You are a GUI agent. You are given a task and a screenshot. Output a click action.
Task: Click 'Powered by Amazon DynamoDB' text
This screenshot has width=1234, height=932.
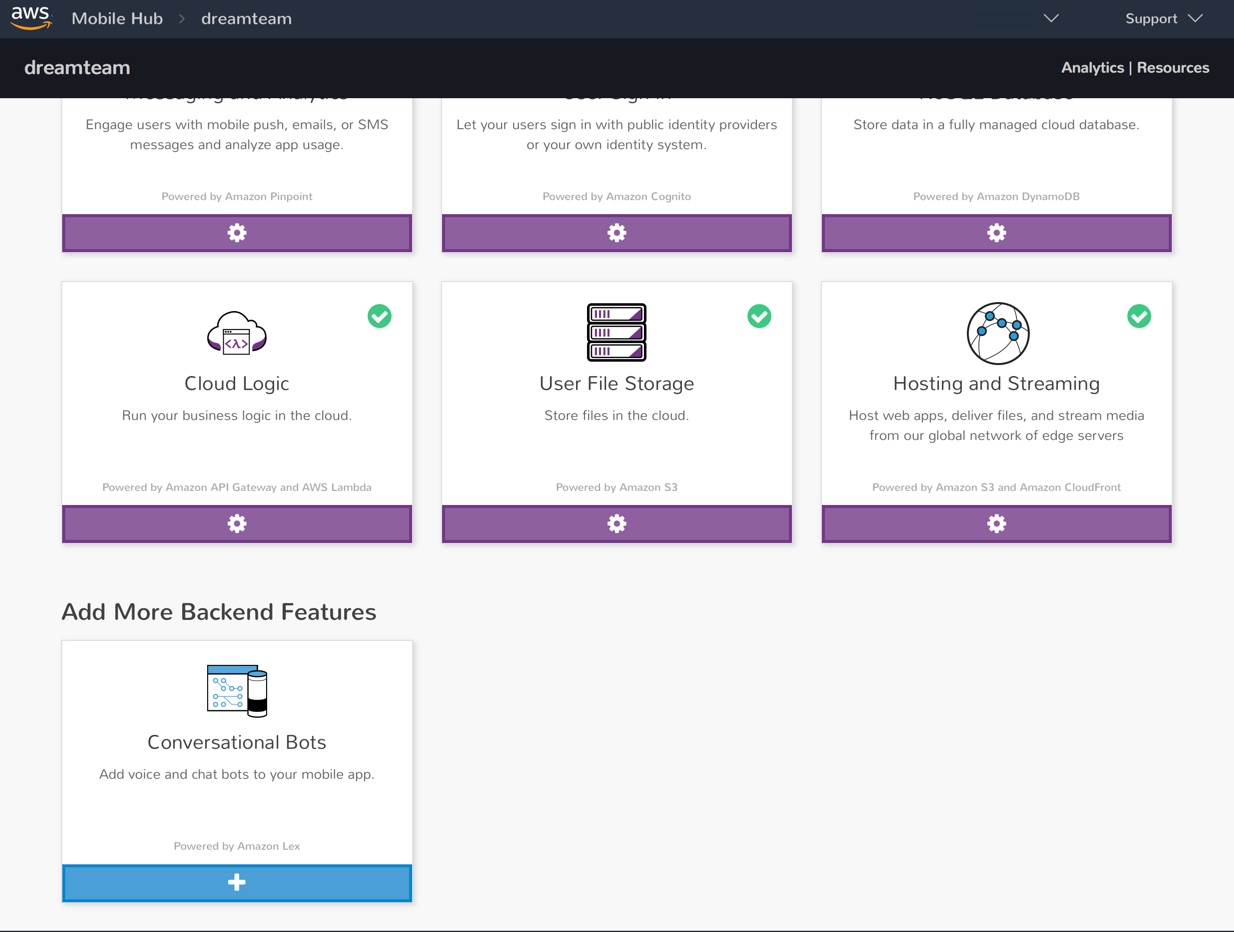997,196
